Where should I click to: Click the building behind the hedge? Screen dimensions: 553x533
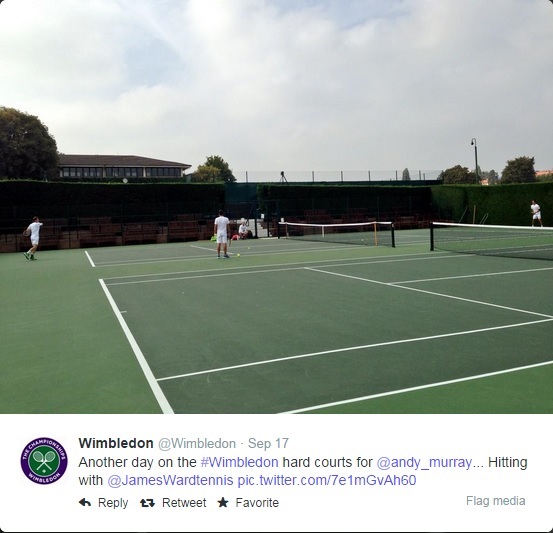(123, 166)
